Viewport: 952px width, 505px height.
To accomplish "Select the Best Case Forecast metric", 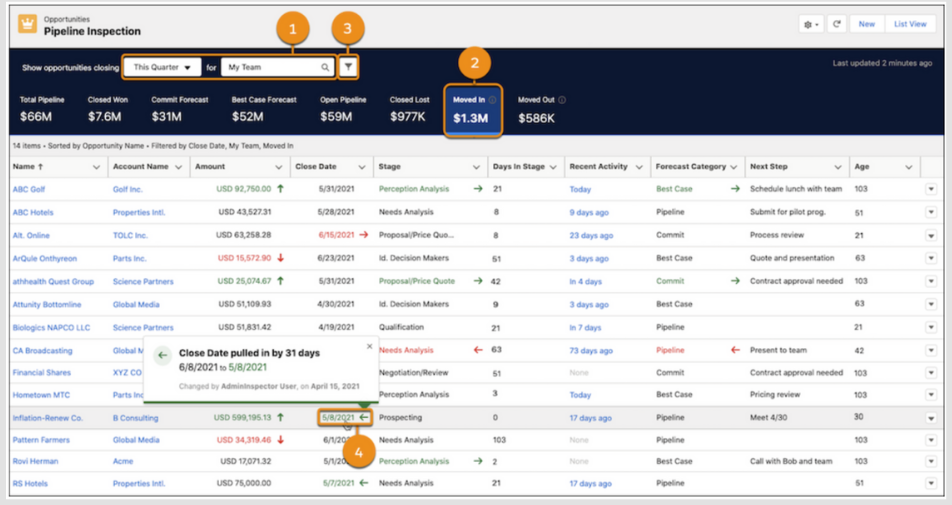I will 264,109.
